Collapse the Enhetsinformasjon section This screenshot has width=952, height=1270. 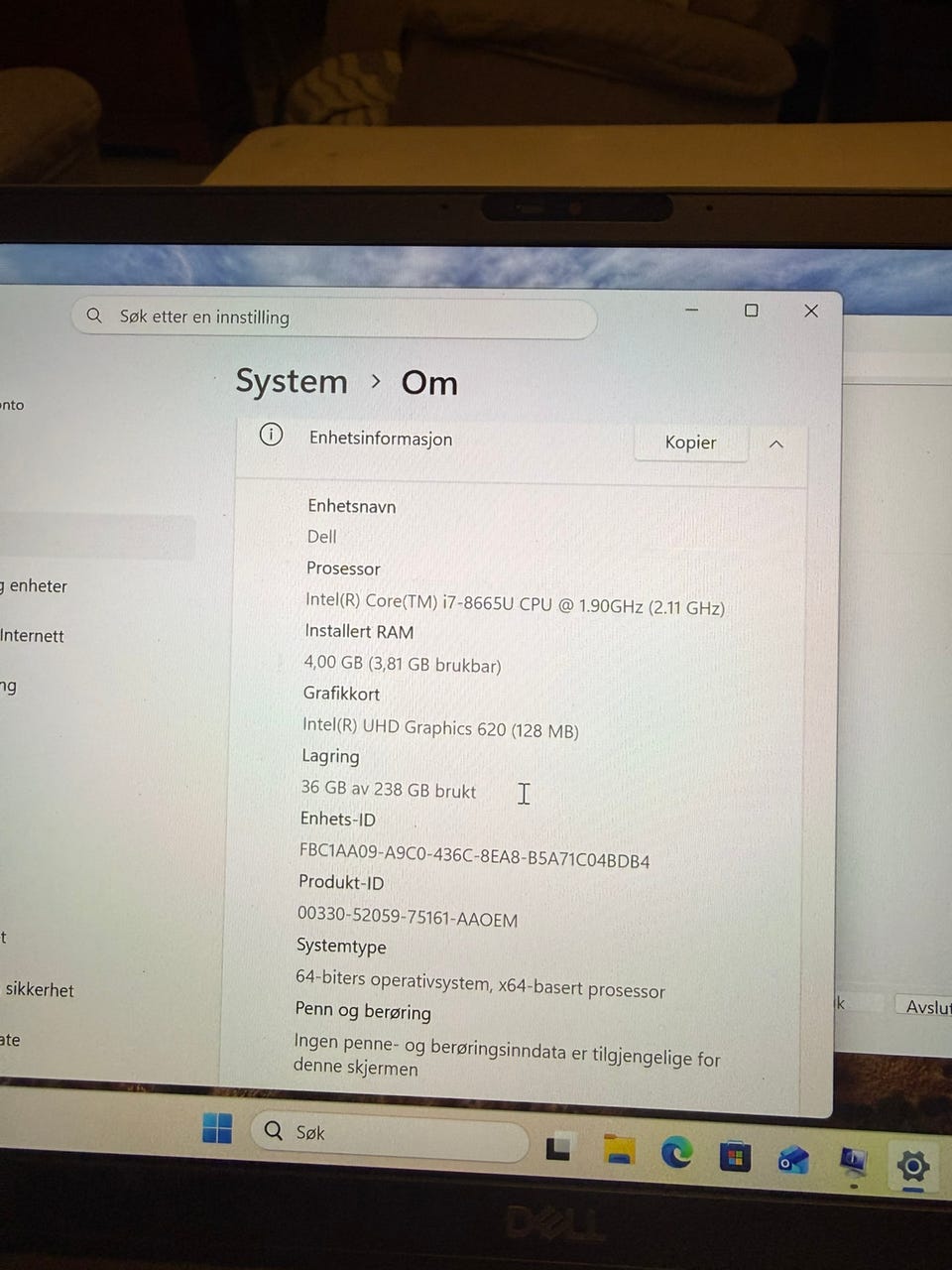(776, 444)
